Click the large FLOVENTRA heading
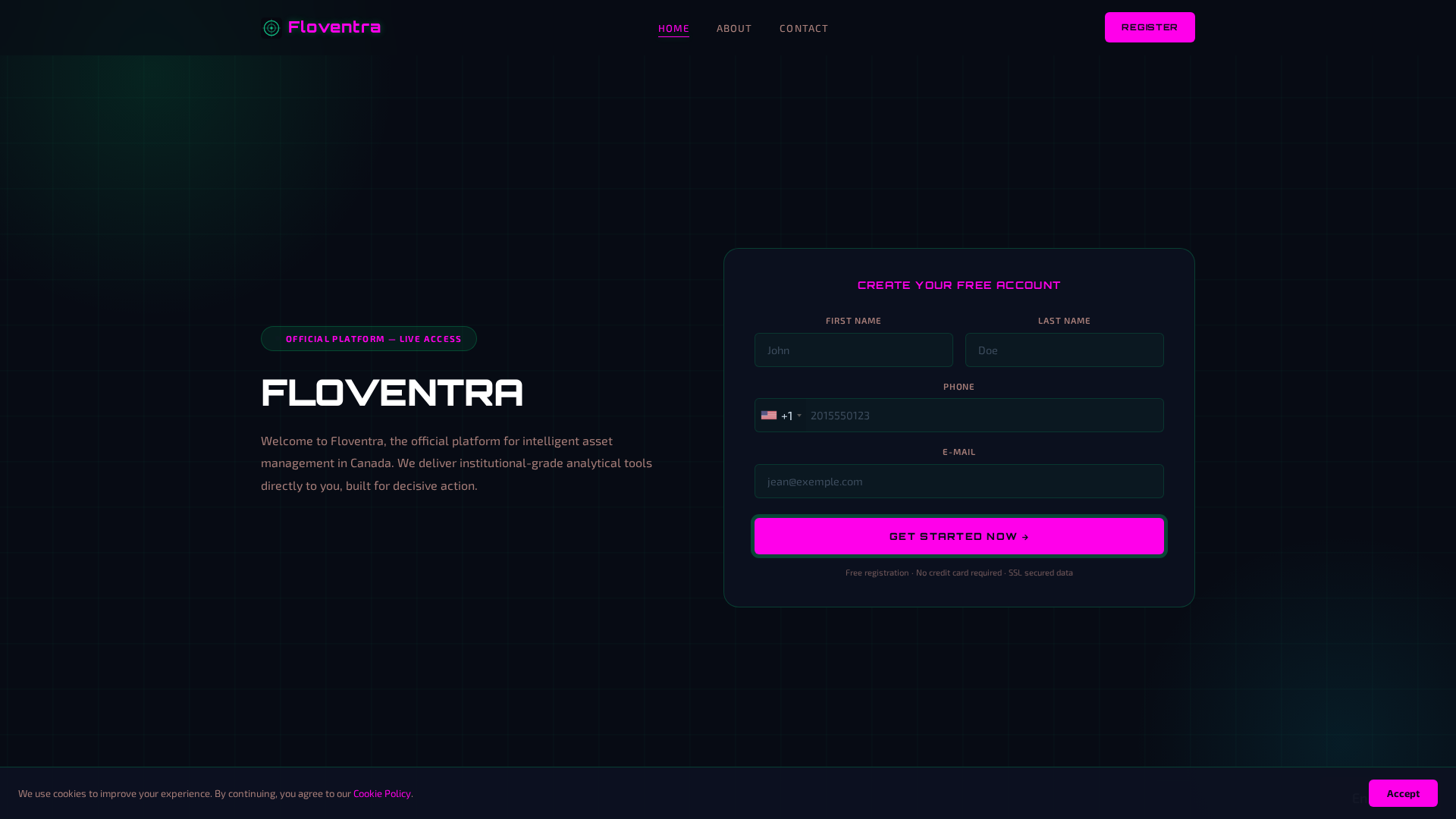1456x819 pixels. [x=392, y=393]
